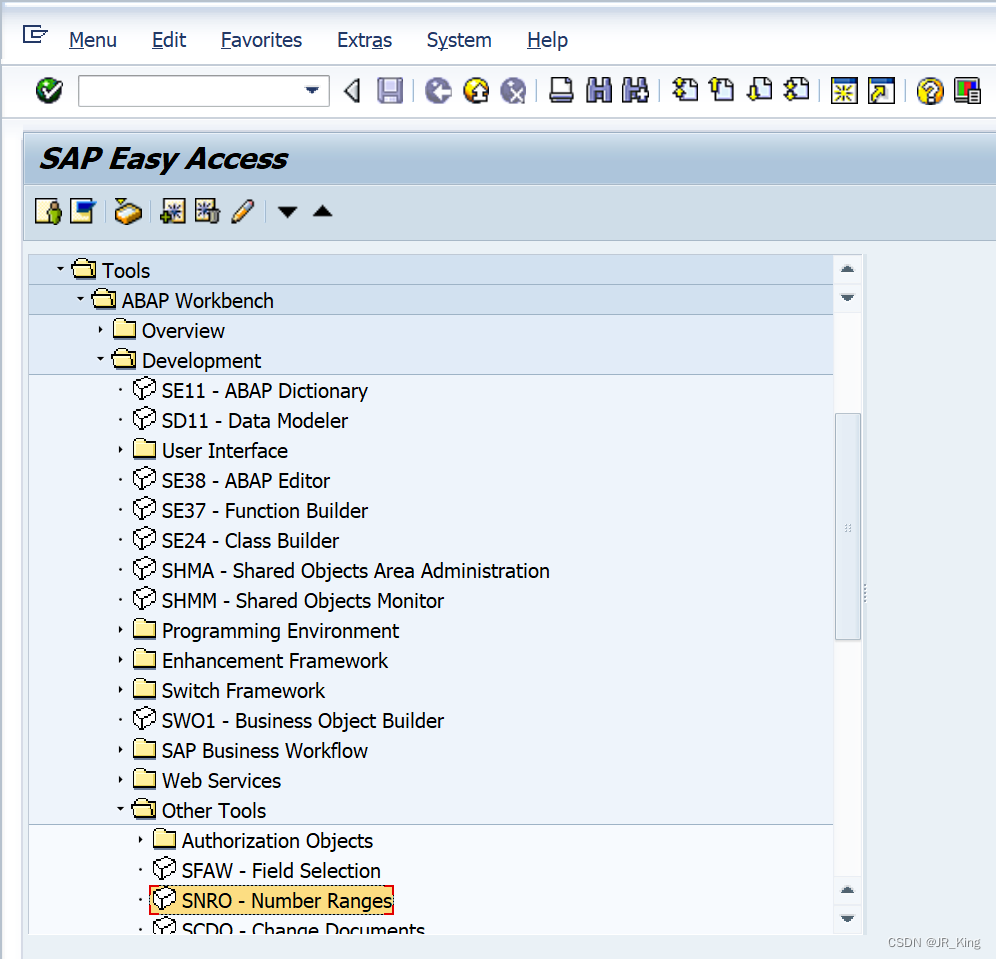The image size is (996, 959).
Task: Click the Print icon in the toolbar
Action: [x=561, y=90]
